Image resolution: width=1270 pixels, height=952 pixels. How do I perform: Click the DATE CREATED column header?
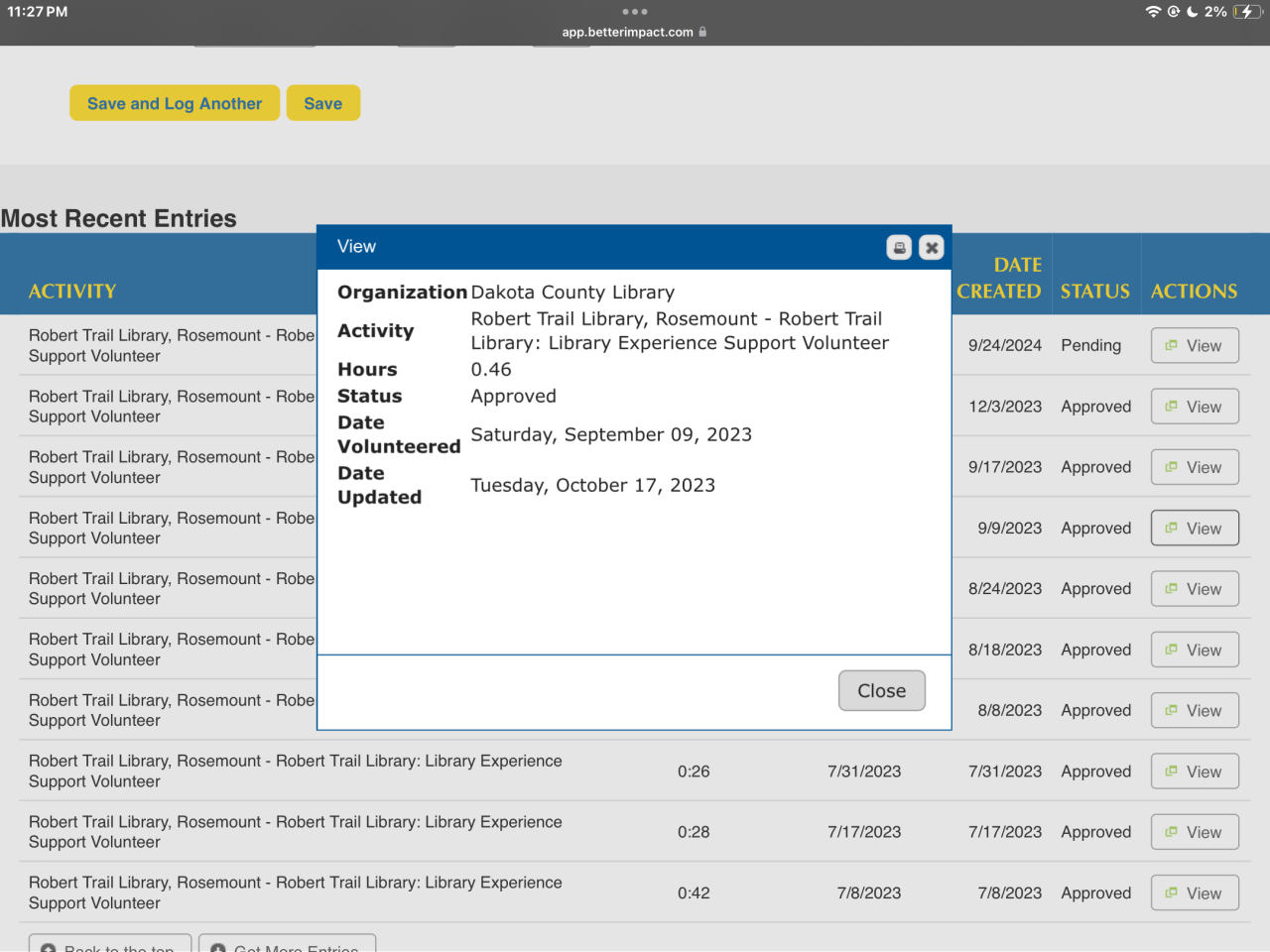click(999, 279)
